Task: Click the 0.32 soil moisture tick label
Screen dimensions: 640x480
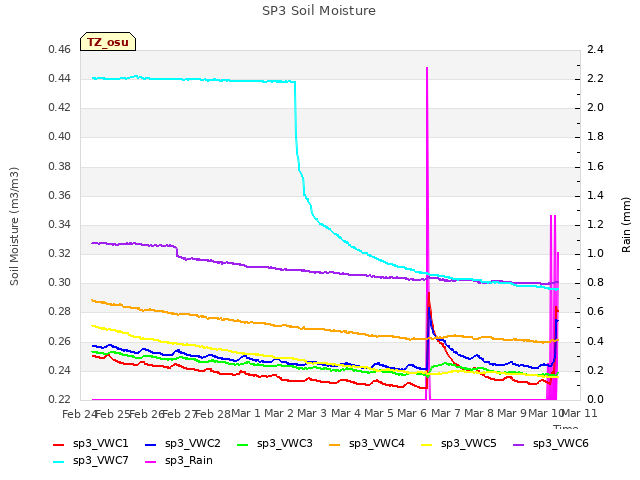Action: (x=60, y=253)
